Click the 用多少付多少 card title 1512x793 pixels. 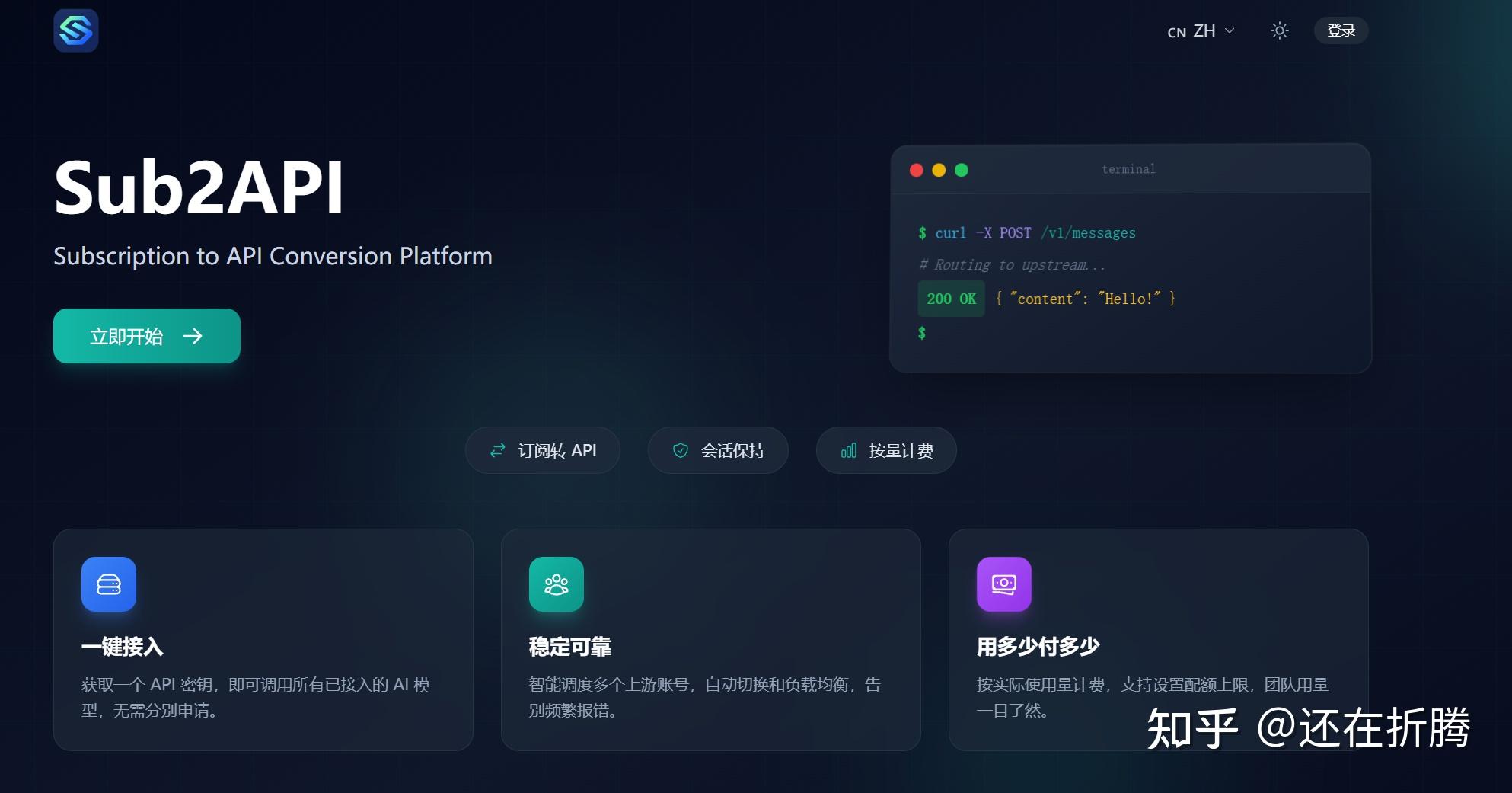[x=1038, y=647]
